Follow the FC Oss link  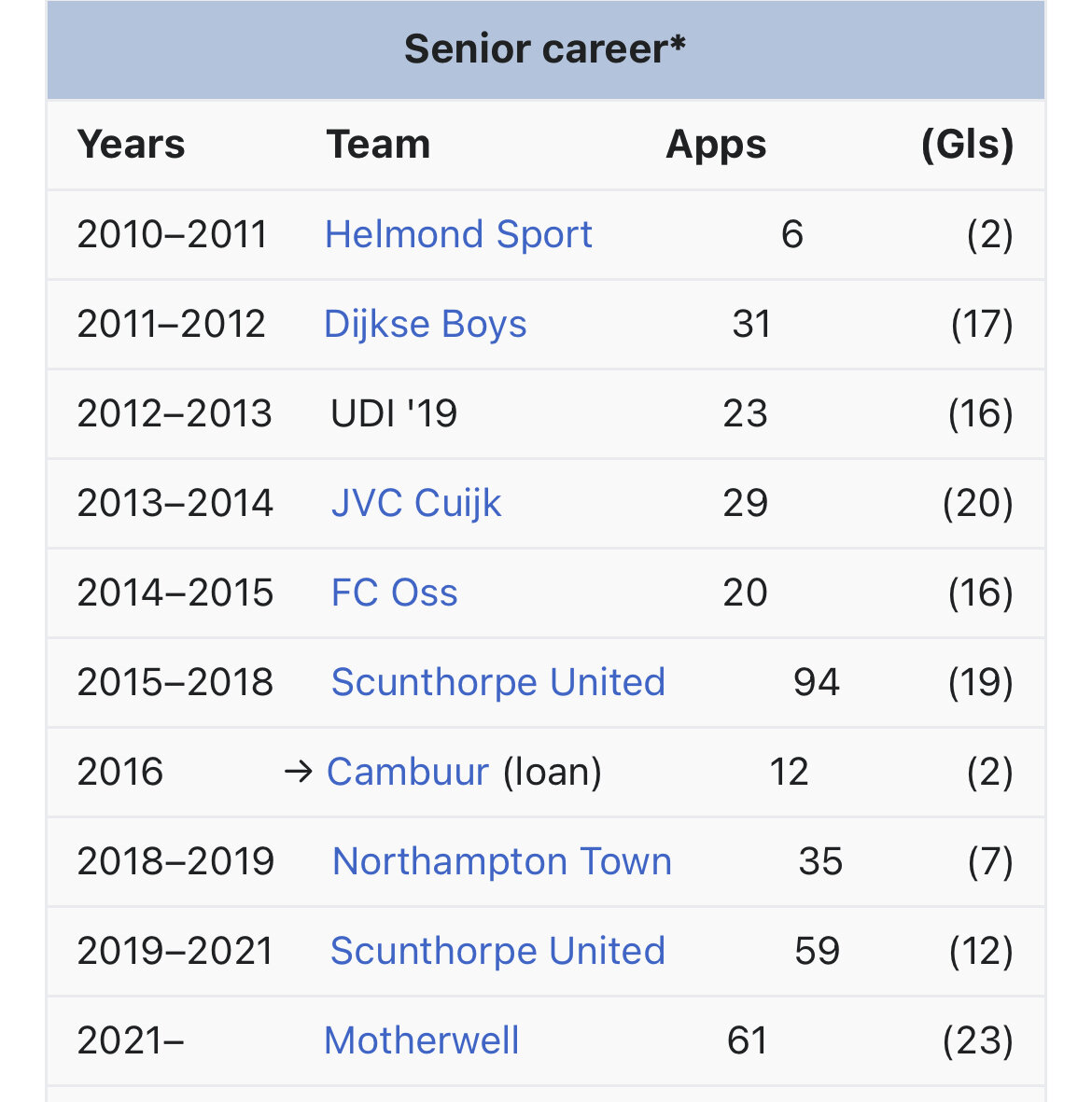[x=395, y=593]
